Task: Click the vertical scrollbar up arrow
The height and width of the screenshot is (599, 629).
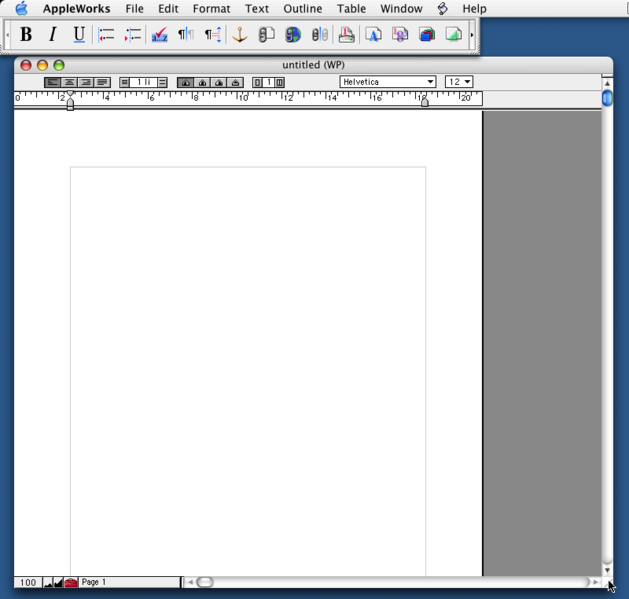Action: 607,83
